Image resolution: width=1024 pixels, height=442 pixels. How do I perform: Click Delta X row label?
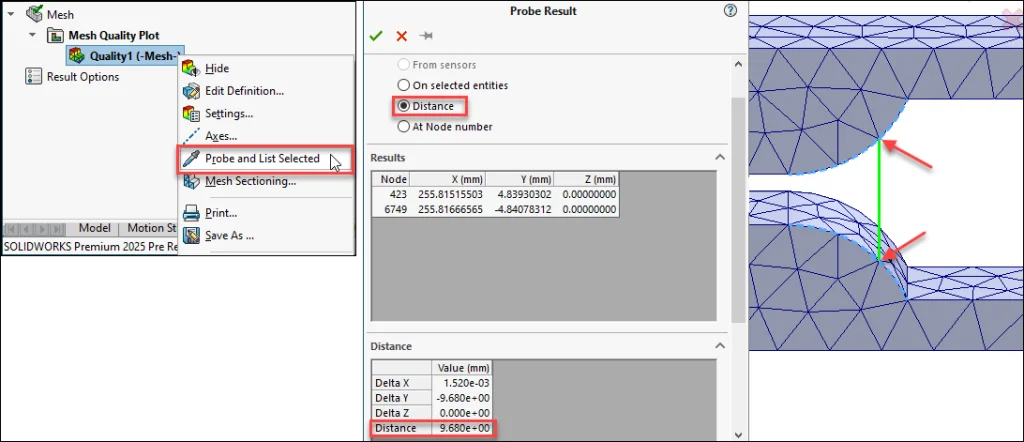[x=402, y=383]
